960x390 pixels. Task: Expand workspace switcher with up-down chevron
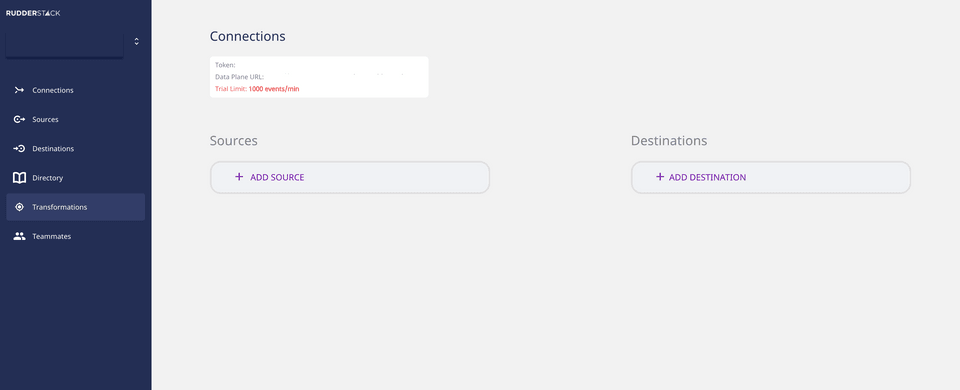pyautogui.click(x=137, y=41)
